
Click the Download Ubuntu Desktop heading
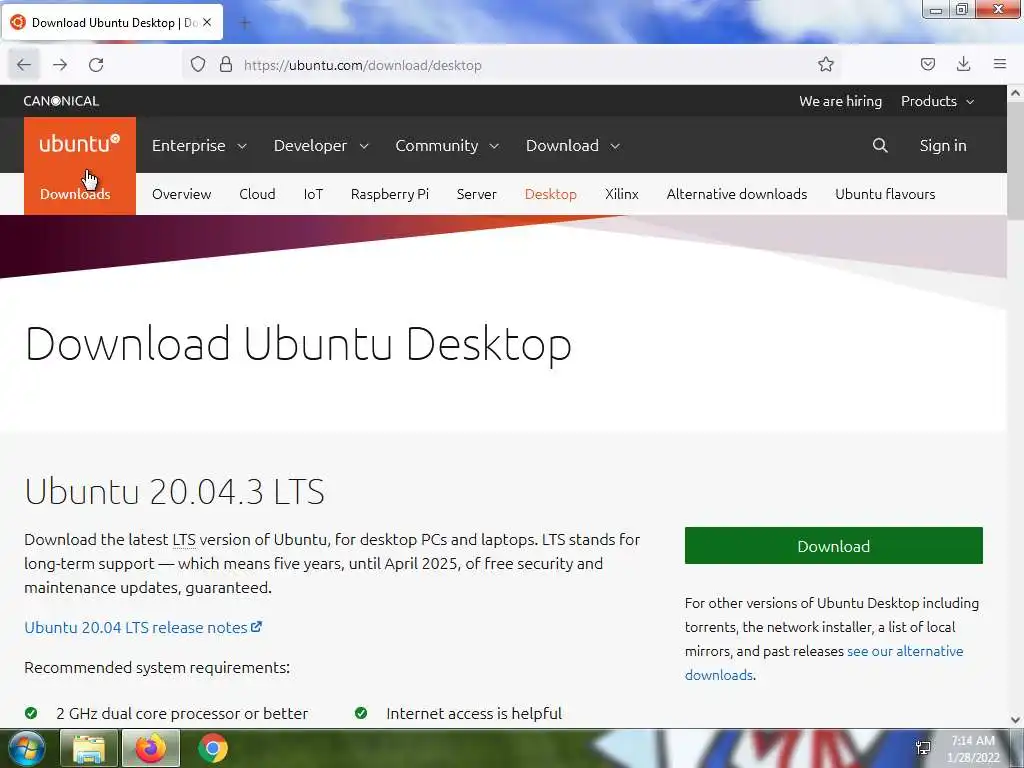coord(298,344)
